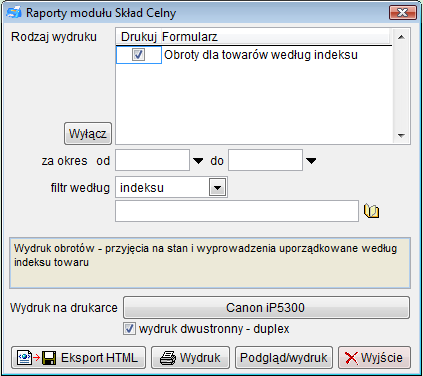Choose printer via Canon iP5300 button
Viewport: 423px width, 376px height.
(266, 307)
